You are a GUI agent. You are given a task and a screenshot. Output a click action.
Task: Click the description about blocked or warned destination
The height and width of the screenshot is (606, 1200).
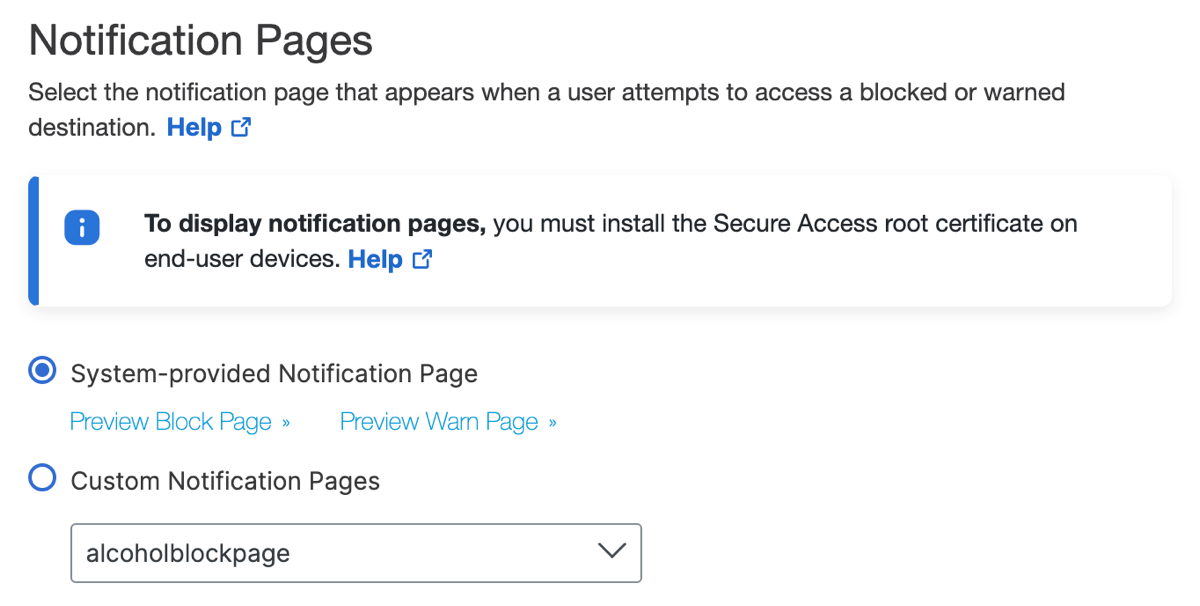546,110
